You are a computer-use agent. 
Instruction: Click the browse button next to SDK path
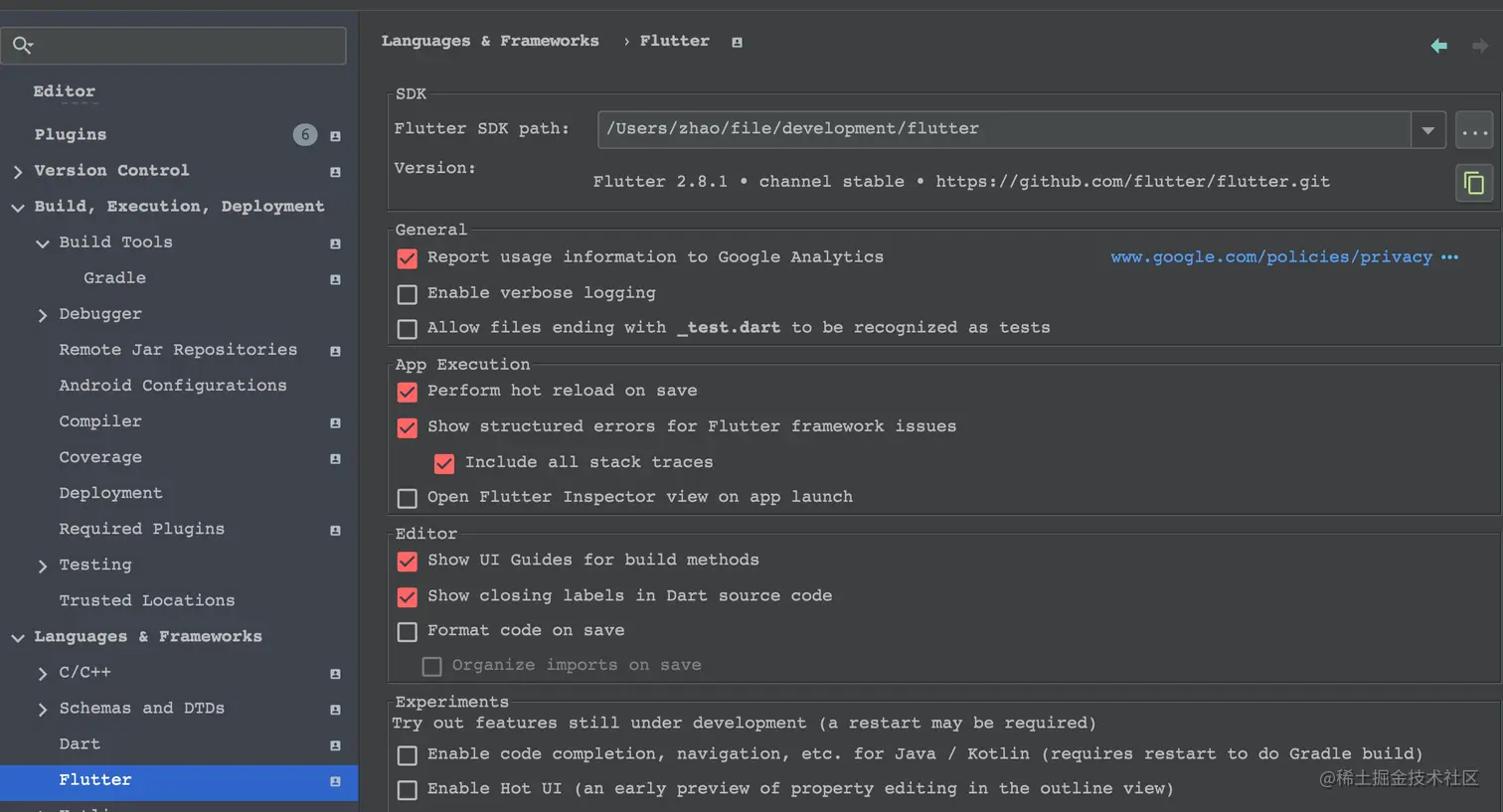click(x=1474, y=130)
